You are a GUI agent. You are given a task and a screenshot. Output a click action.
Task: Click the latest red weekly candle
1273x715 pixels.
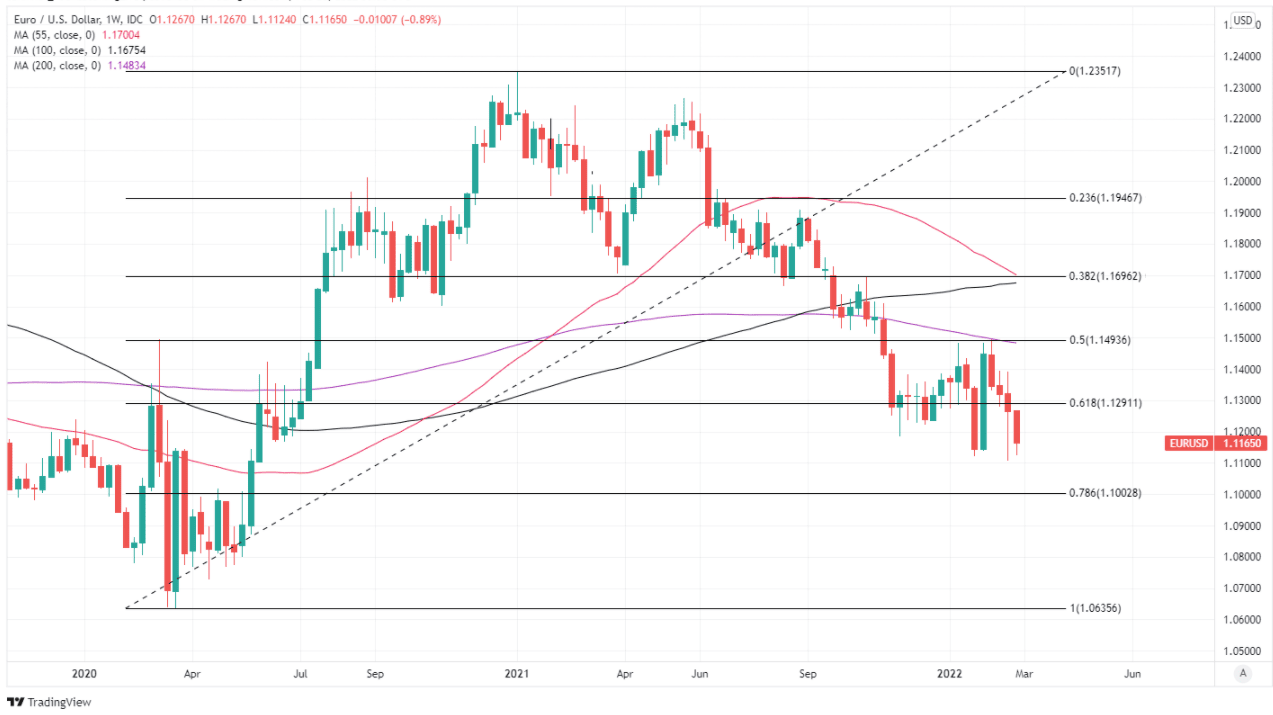1017,427
